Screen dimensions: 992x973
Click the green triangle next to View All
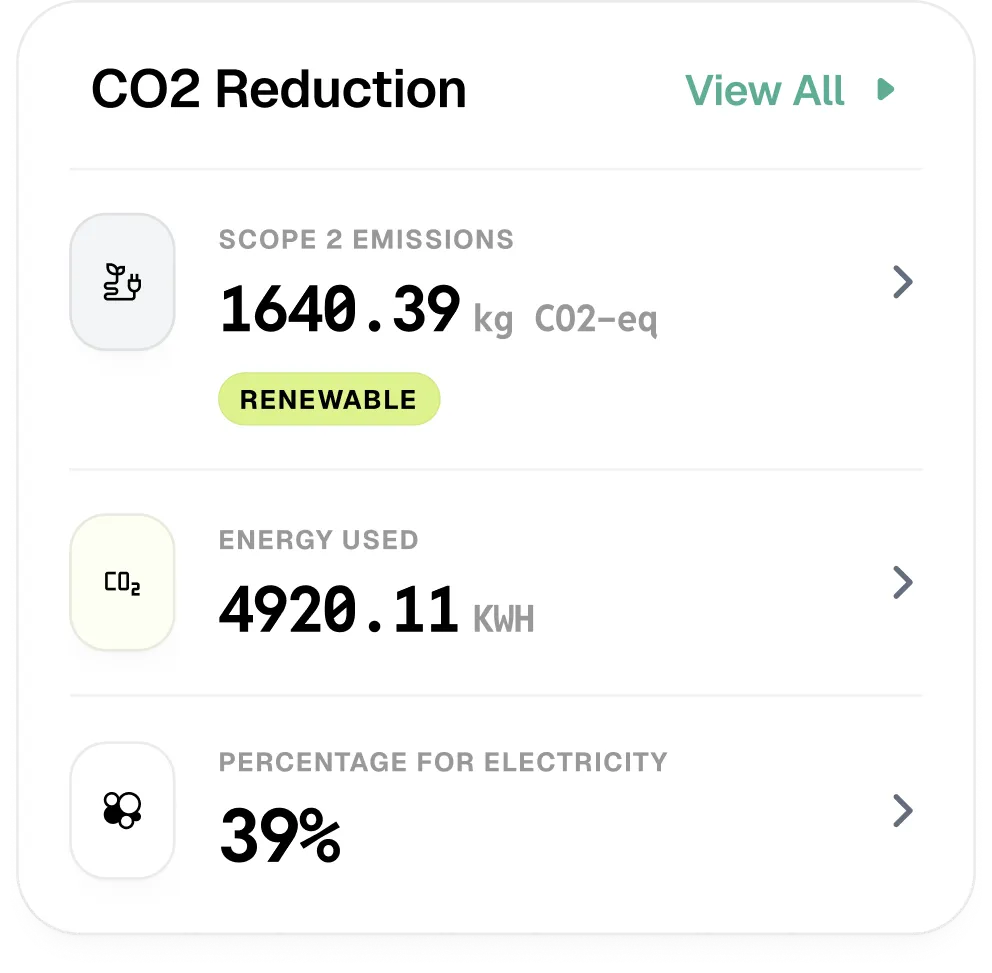pos(884,90)
